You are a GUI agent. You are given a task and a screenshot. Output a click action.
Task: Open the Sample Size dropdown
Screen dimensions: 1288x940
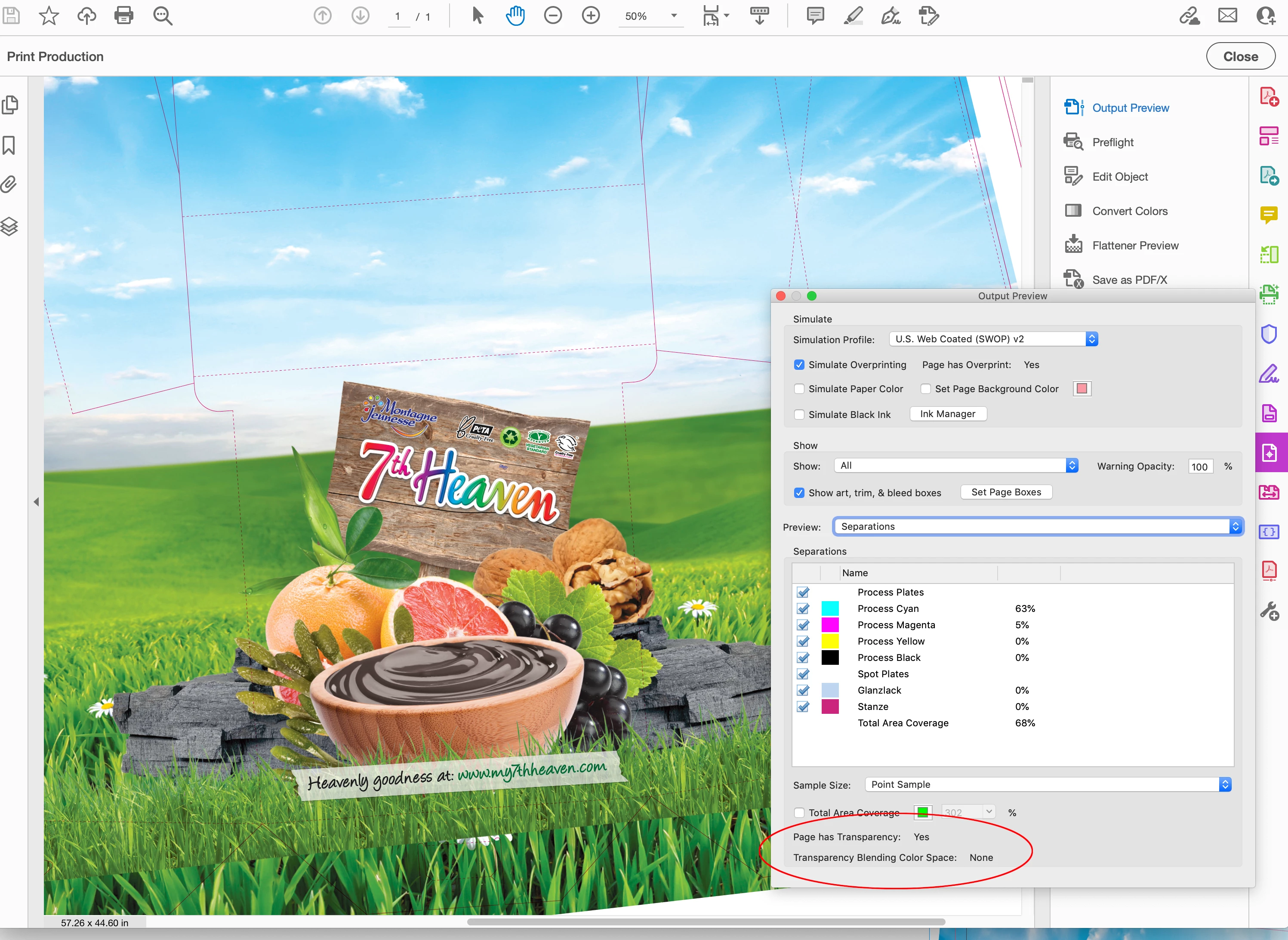pyautogui.click(x=1047, y=784)
